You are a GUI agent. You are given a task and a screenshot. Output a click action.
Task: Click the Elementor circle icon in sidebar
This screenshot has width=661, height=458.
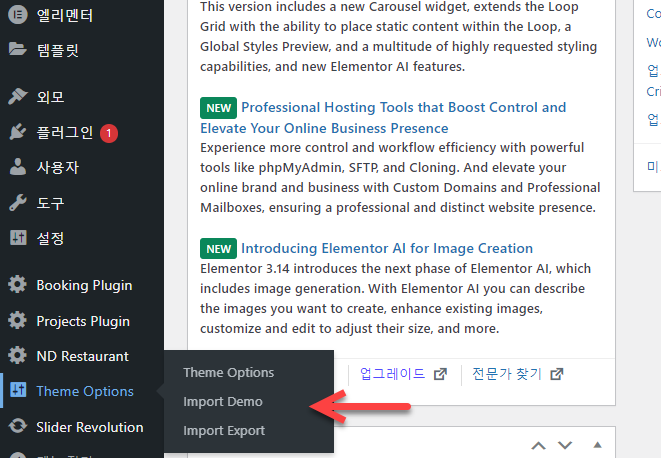(x=18, y=15)
